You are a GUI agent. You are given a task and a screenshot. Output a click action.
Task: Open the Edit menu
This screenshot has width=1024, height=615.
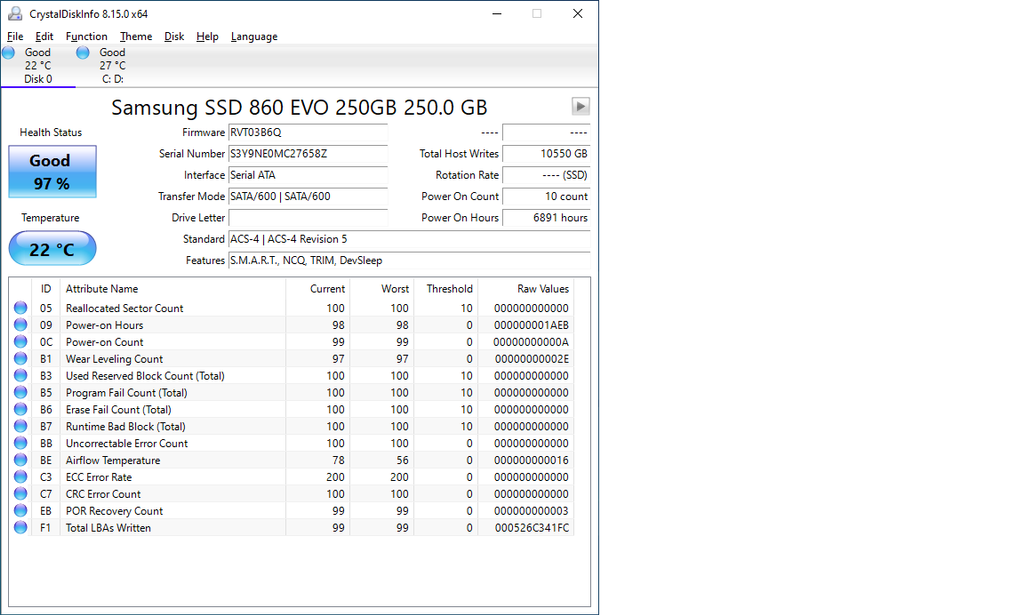point(44,37)
